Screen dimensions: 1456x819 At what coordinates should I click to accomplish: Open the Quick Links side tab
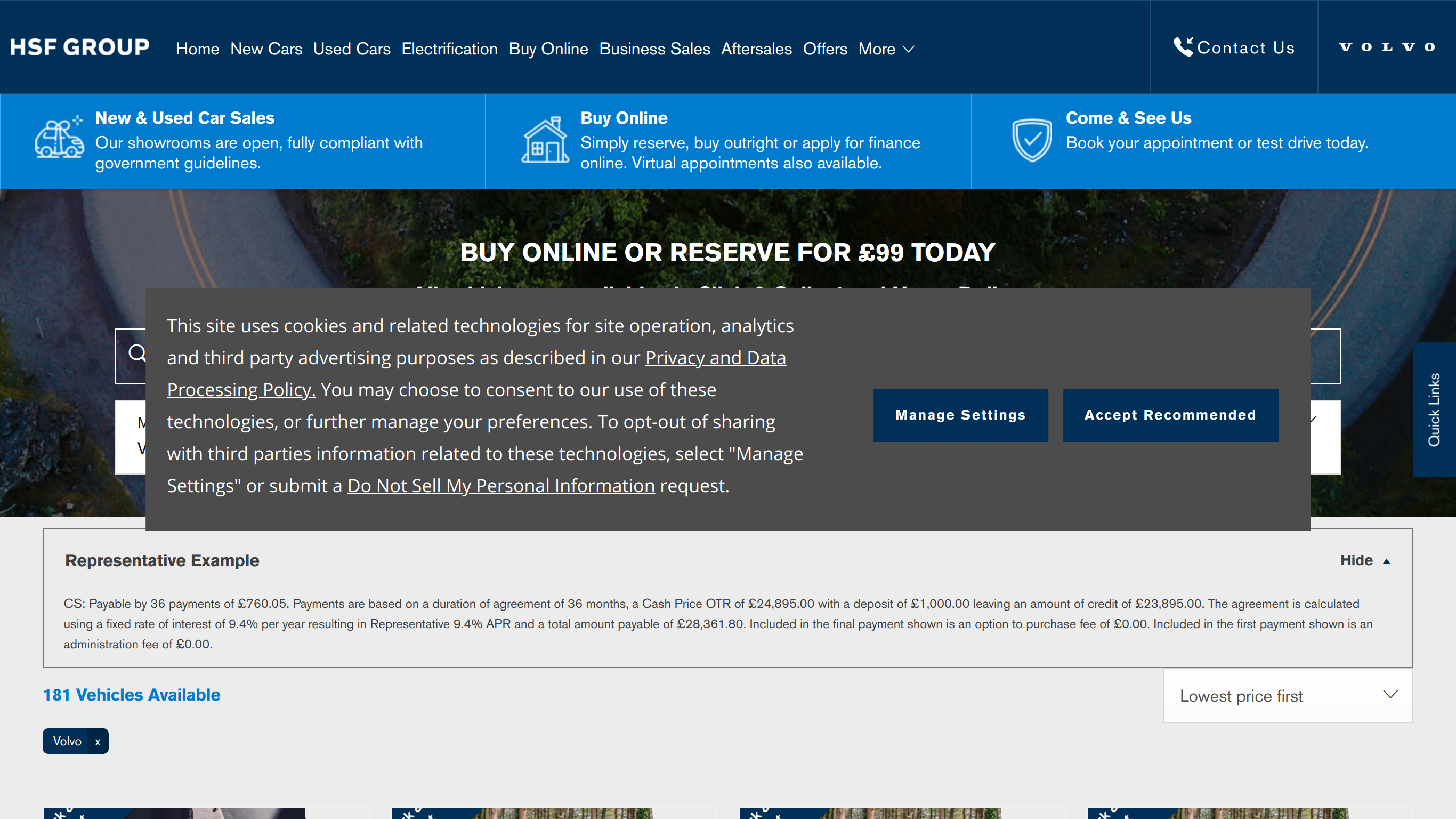tap(1434, 409)
